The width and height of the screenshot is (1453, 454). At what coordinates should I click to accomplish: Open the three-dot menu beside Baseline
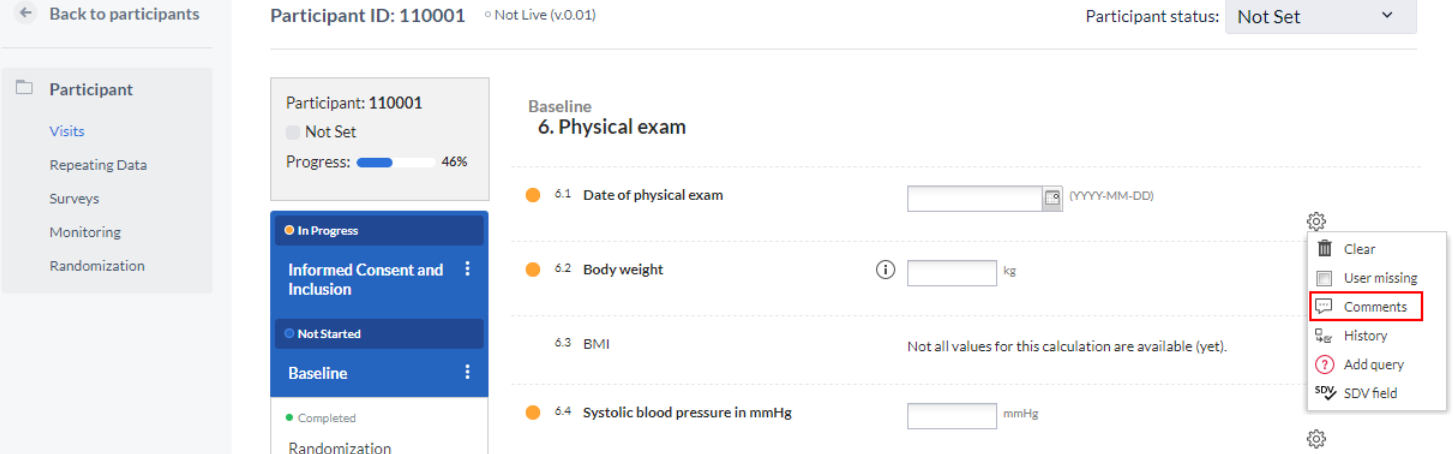[467, 372]
